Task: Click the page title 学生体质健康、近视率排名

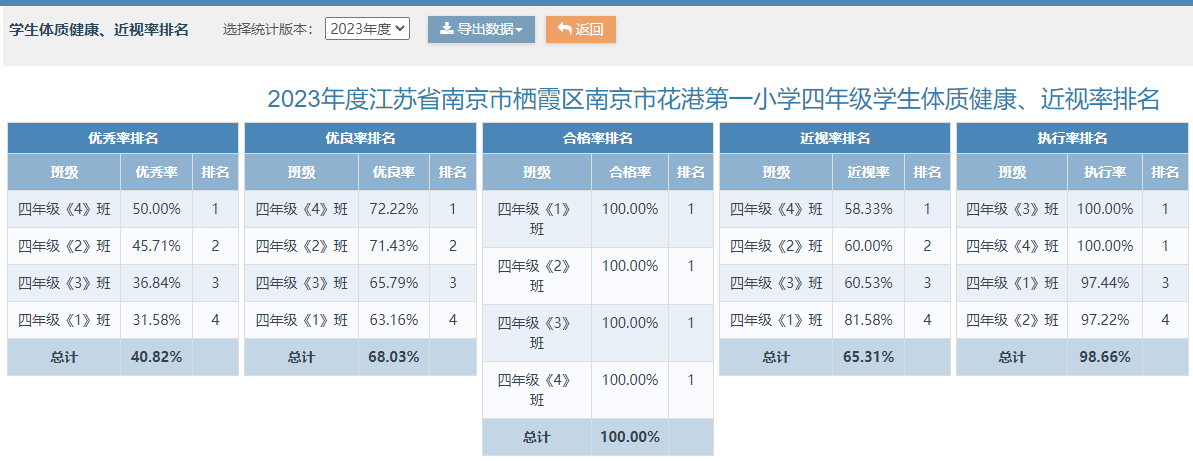Action: point(99,30)
